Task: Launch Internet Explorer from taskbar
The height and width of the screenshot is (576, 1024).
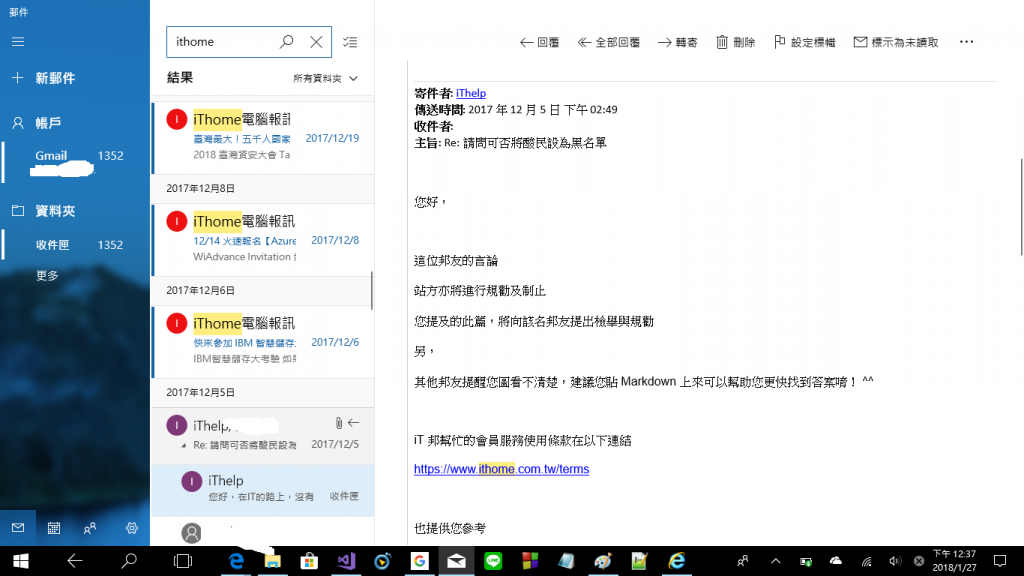Action: (x=677, y=561)
